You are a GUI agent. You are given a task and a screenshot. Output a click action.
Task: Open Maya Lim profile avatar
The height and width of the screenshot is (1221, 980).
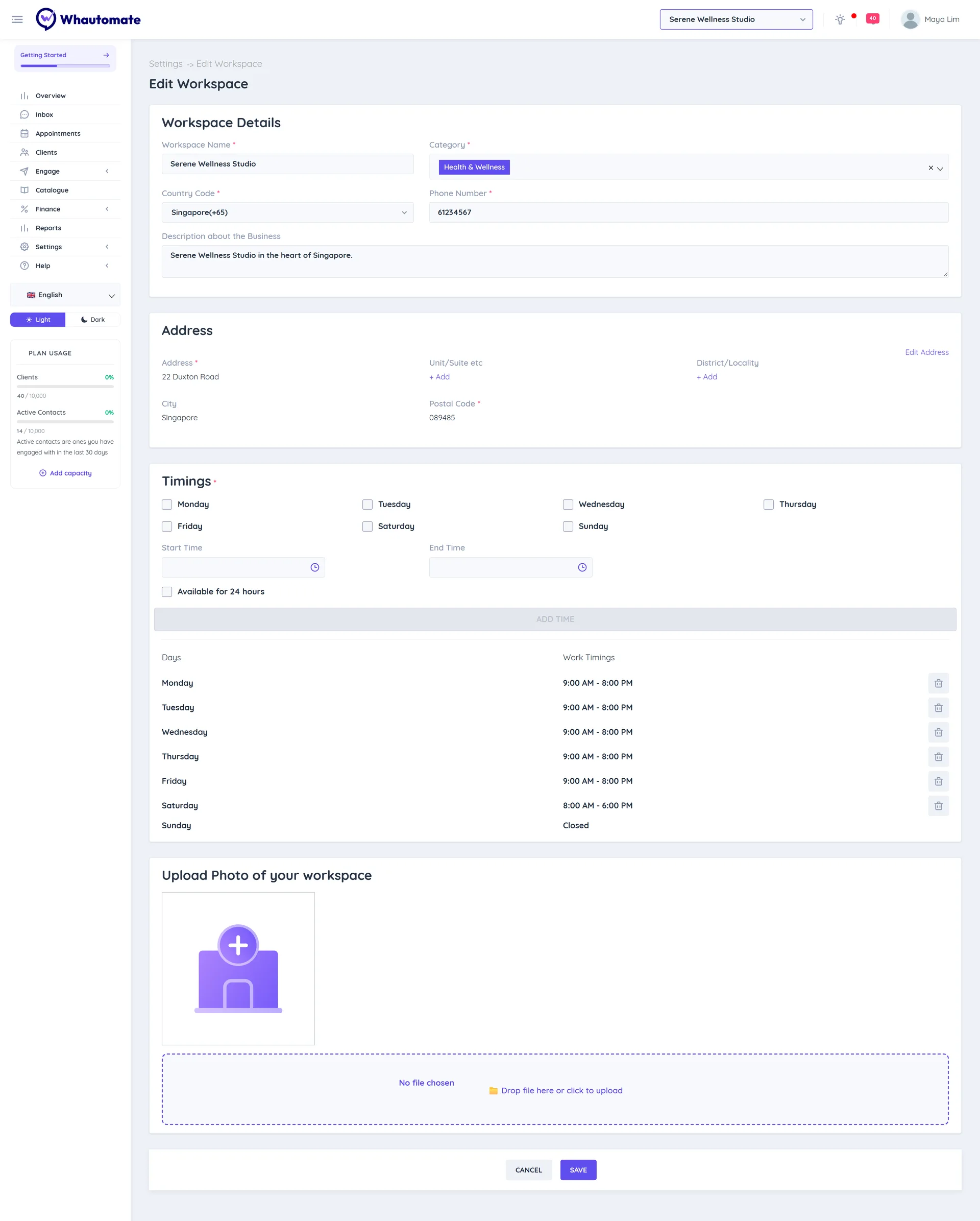pyautogui.click(x=910, y=19)
